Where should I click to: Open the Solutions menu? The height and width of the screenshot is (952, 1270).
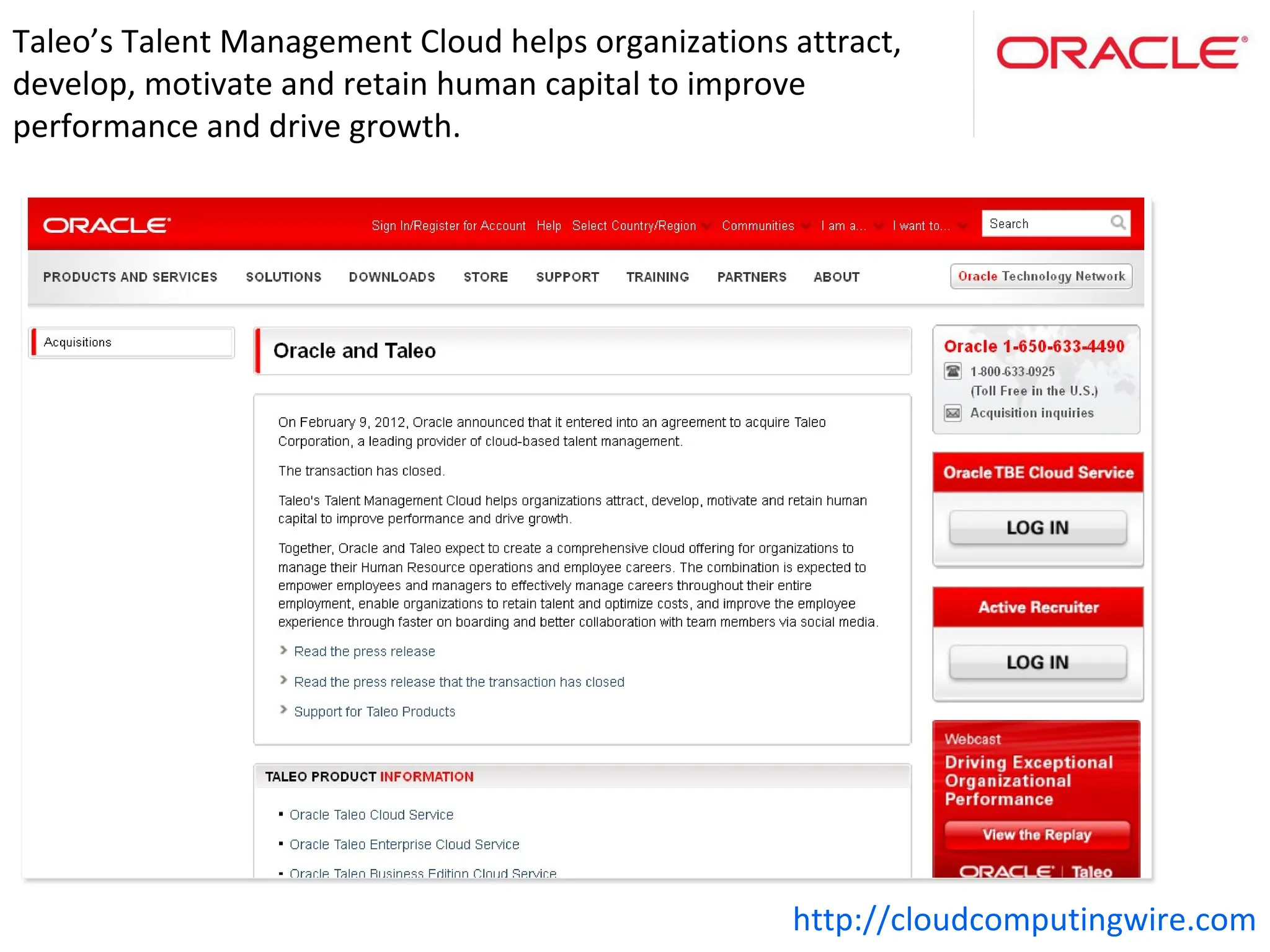point(283,277)
